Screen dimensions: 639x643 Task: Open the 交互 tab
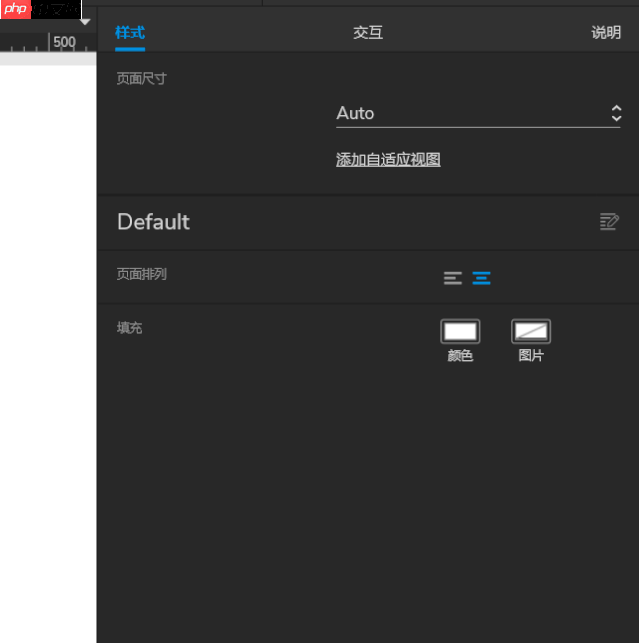(x=368, y=33)
